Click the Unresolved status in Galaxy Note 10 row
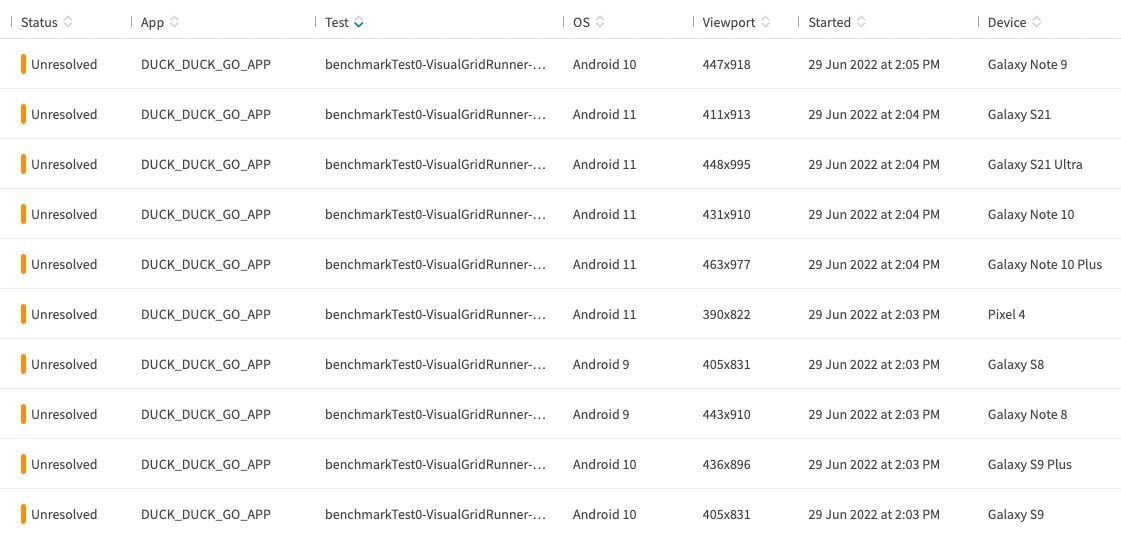 click(64, 214)
